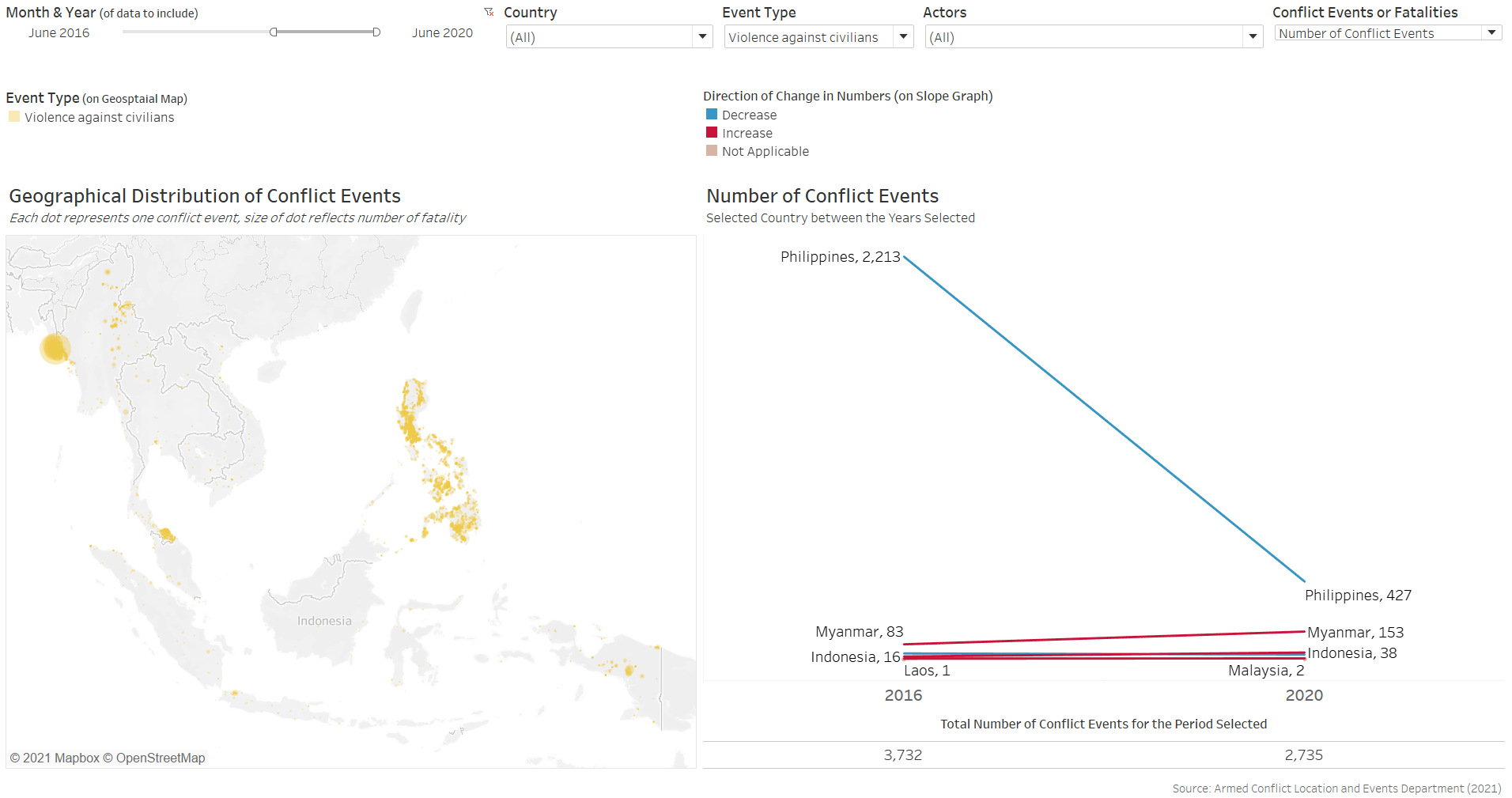Click the Myanmar, 153 slope label

coord(1355,633)
